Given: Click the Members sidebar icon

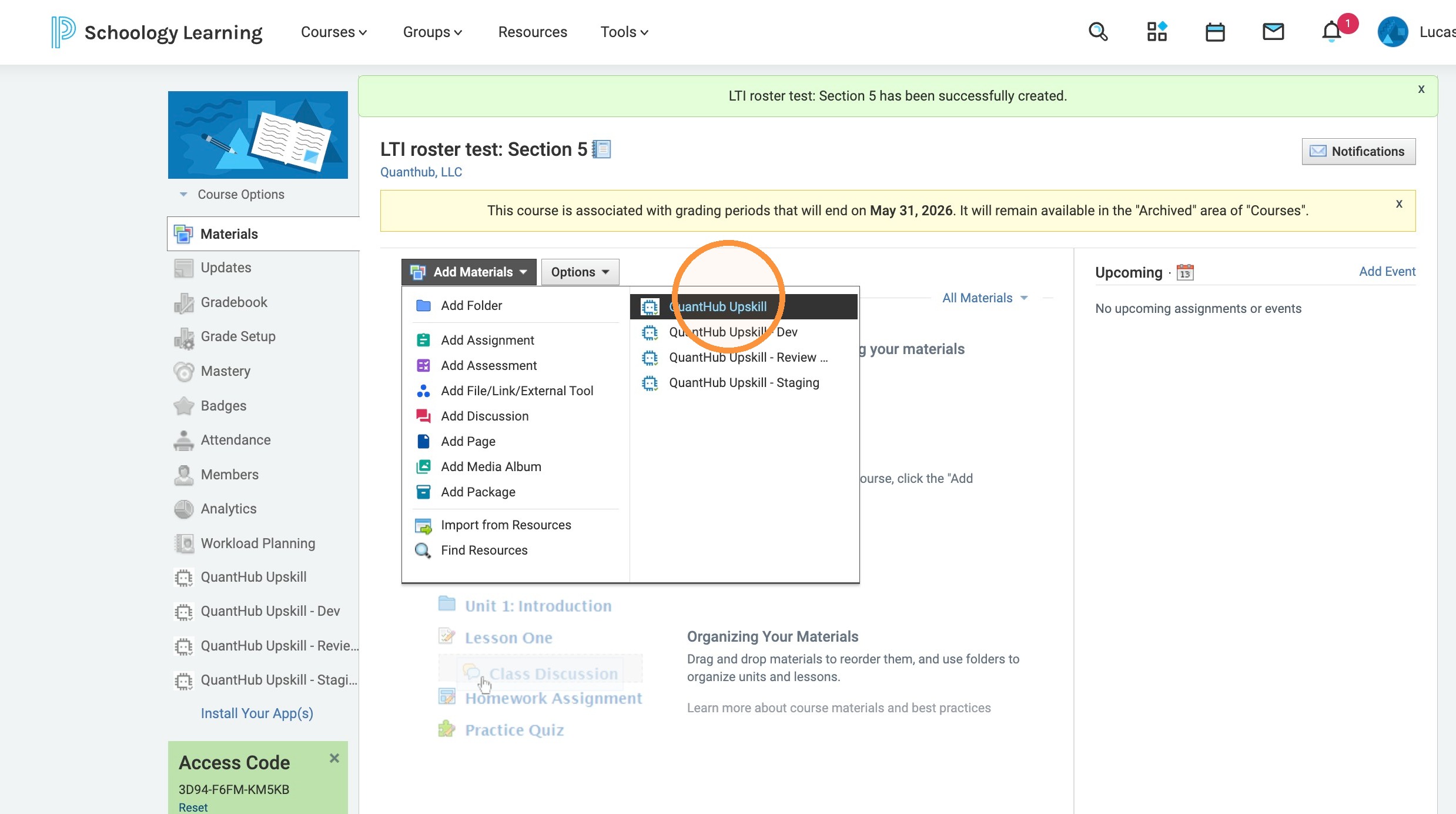Looking at the screenshot, I should [x=184, y=475].
